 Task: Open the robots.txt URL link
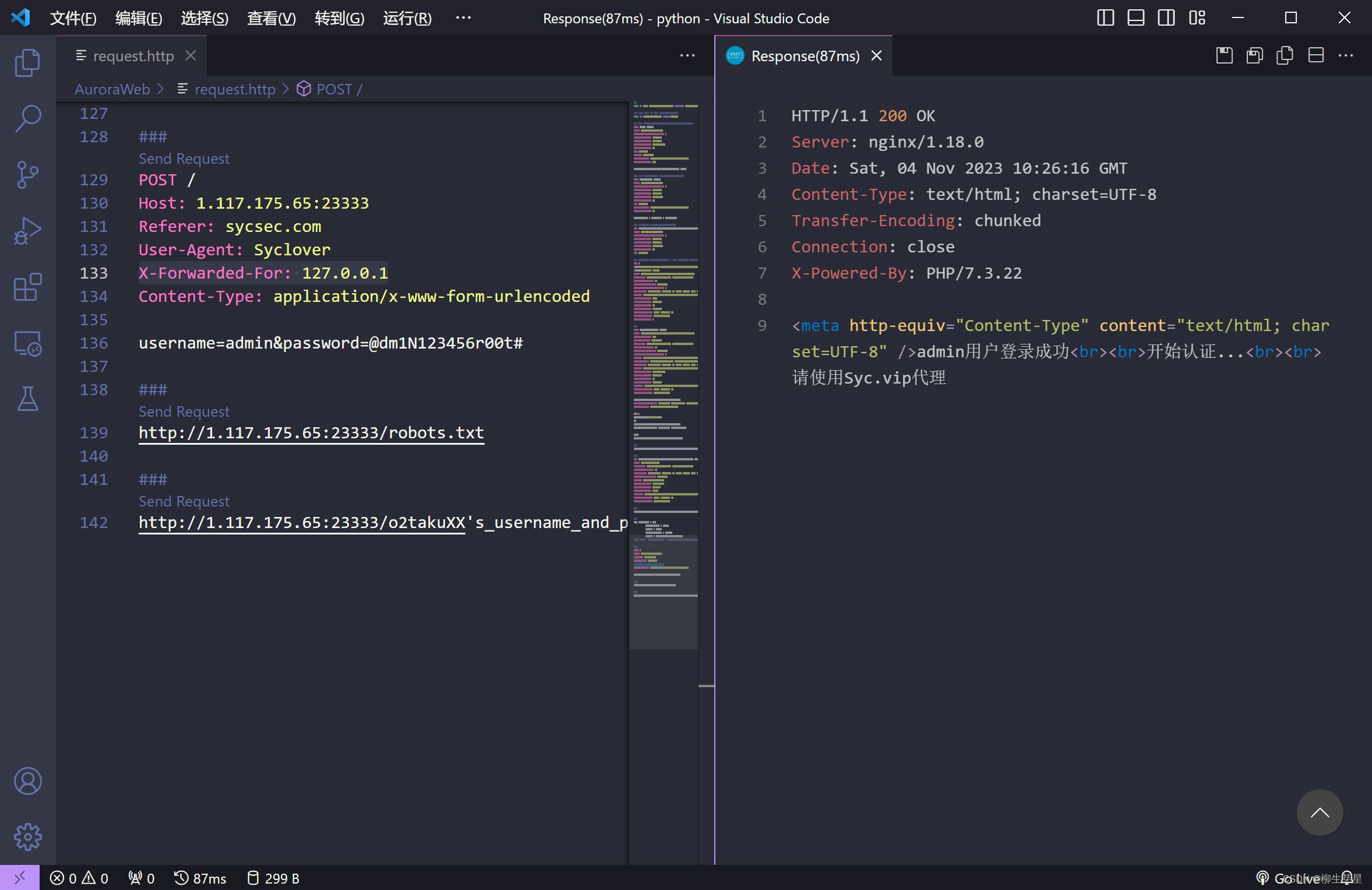coord(311,432)
